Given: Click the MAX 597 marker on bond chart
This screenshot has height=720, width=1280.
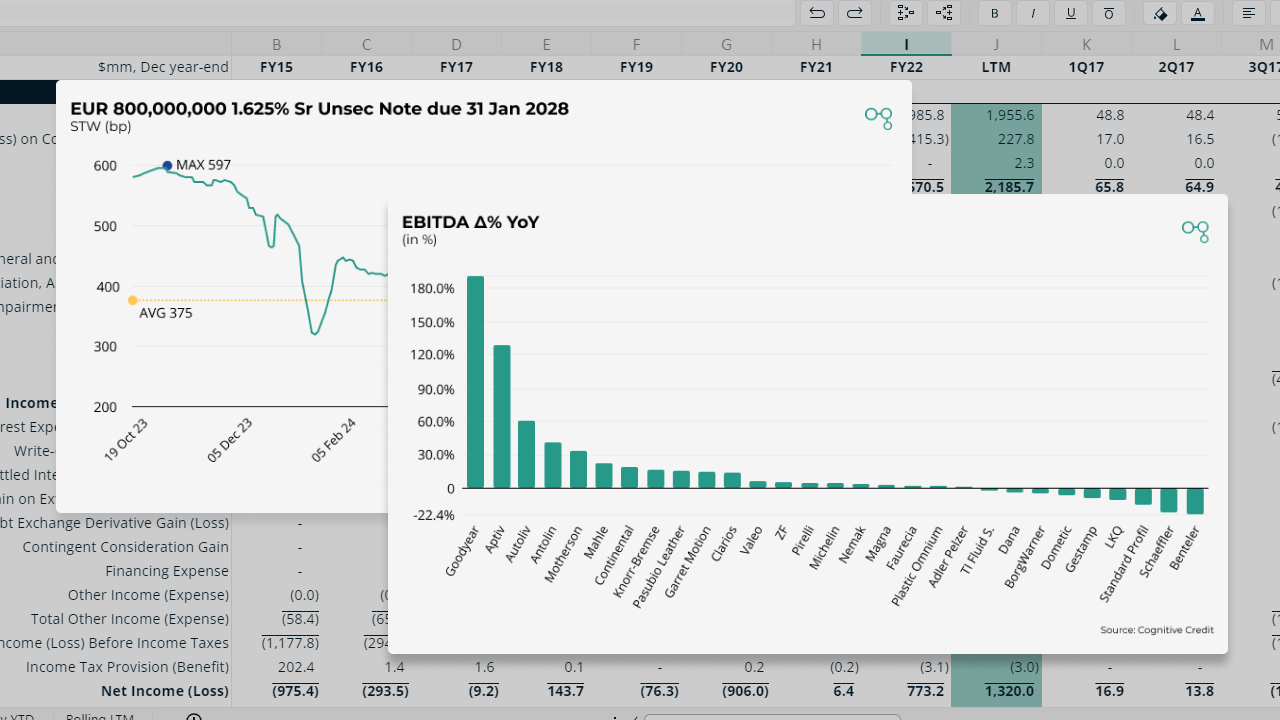Looking at the screenshot, I should 167,165.
